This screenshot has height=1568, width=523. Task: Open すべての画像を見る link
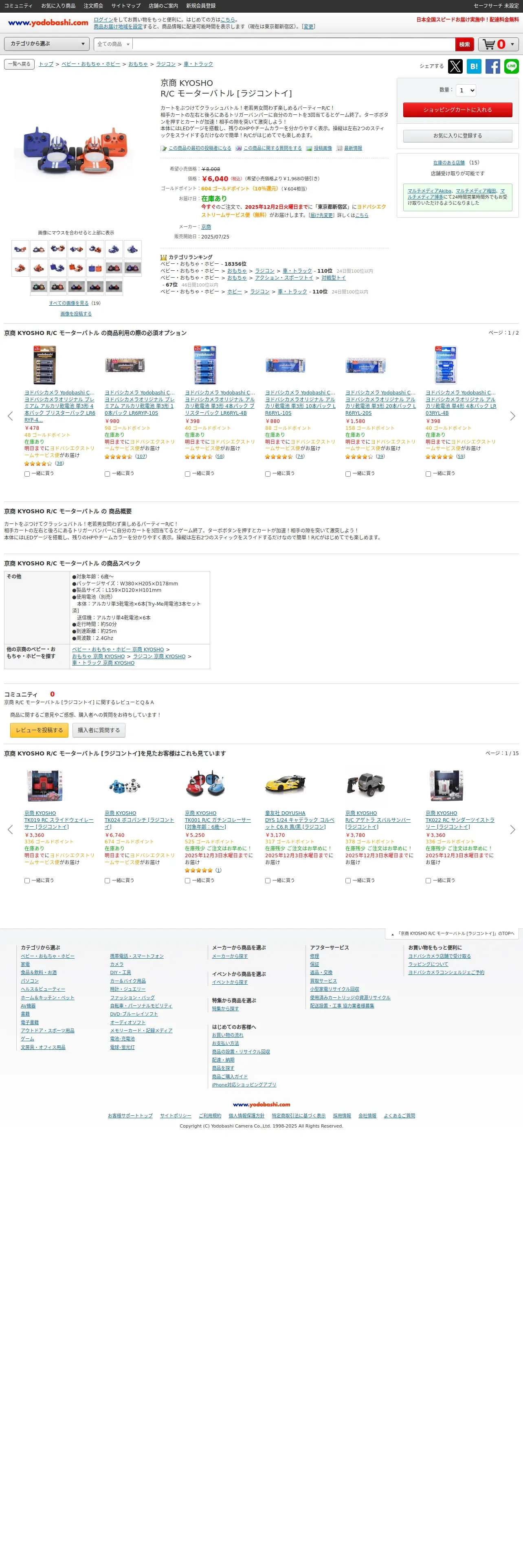click(69, 303)
